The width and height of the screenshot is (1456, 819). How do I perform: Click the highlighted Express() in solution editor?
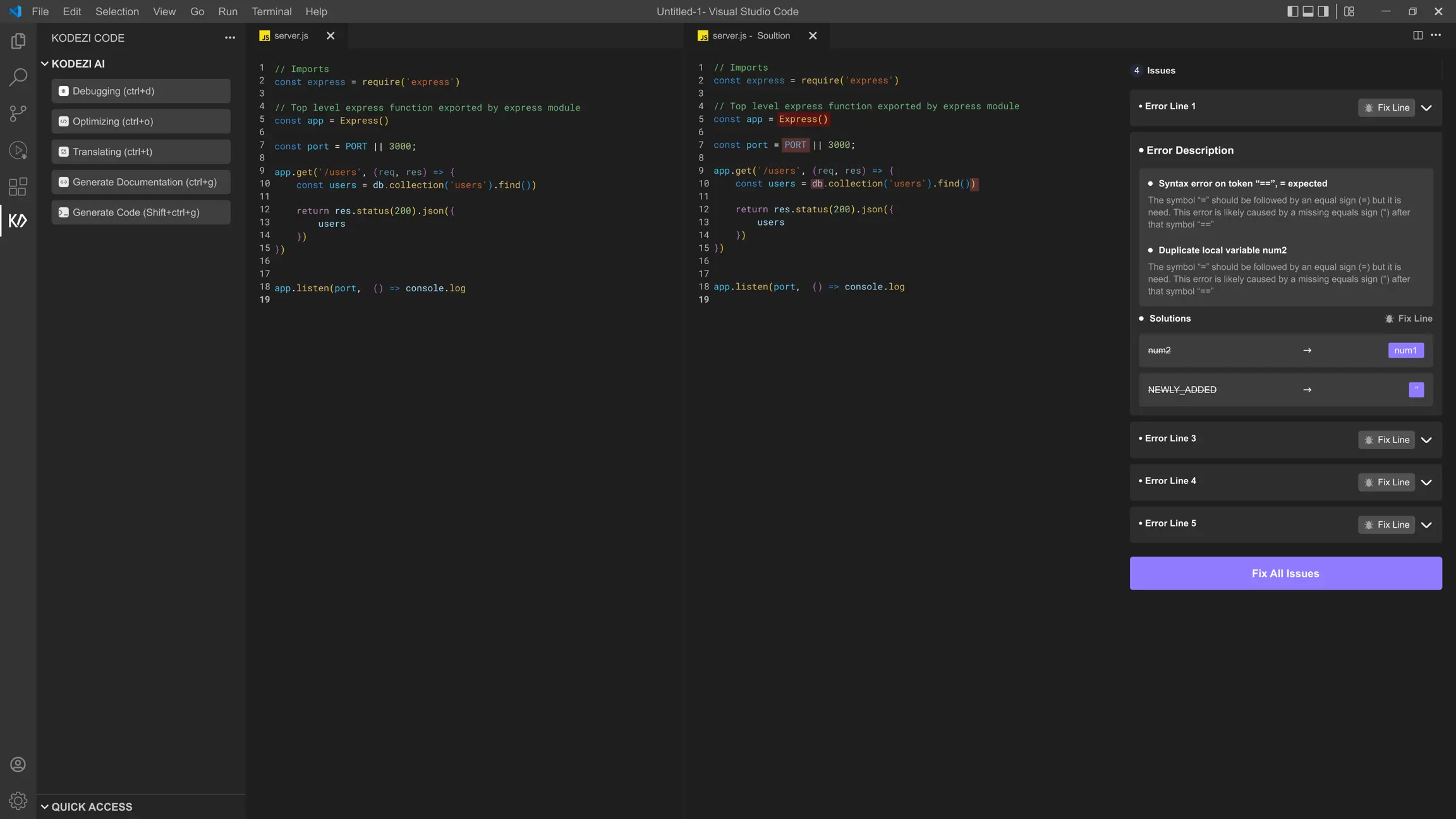click(803, 119)
